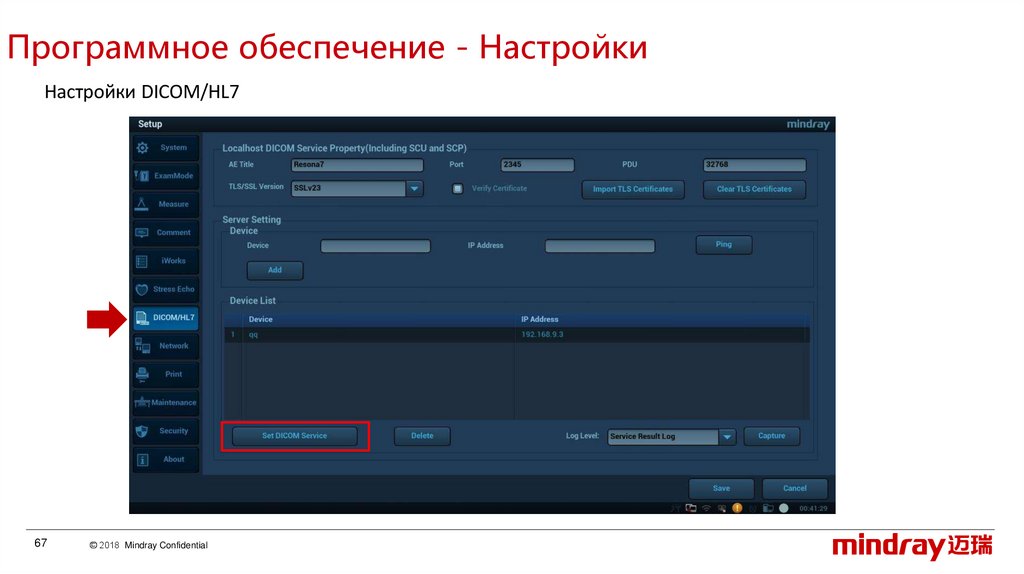This screenshot has height=574, width=1024.
Task: Click the PDU input field
Action: (x=754, y=165)
